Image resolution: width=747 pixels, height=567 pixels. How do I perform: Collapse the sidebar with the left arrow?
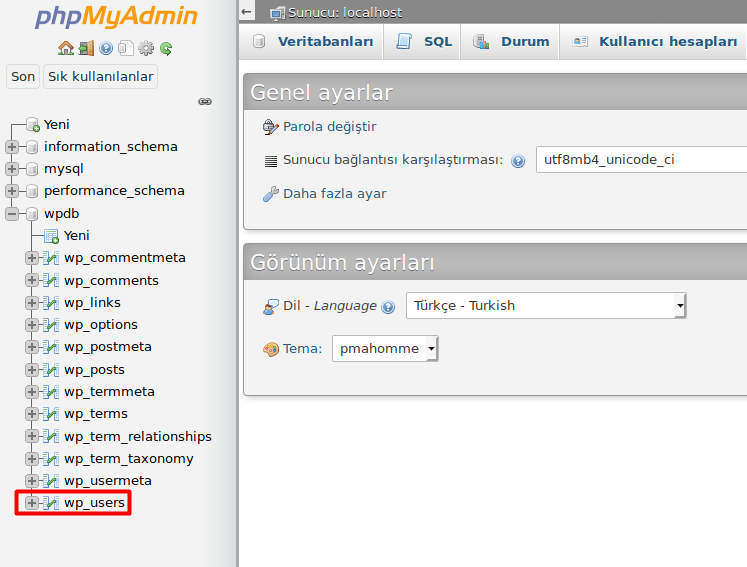point(248,12)
